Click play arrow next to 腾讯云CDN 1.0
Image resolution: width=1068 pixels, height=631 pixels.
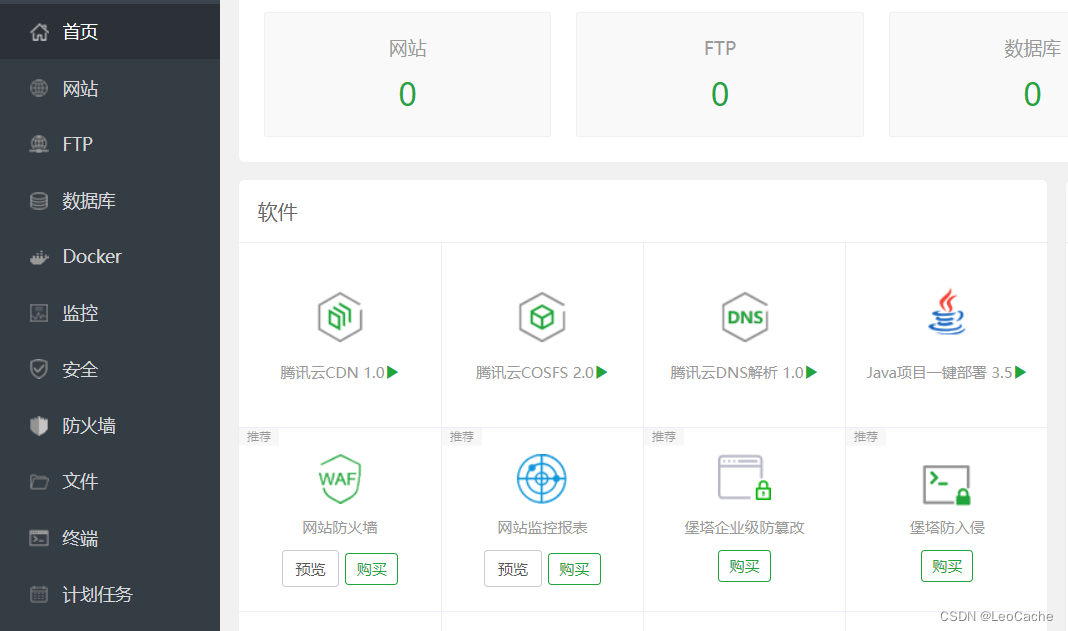[392, 372]
